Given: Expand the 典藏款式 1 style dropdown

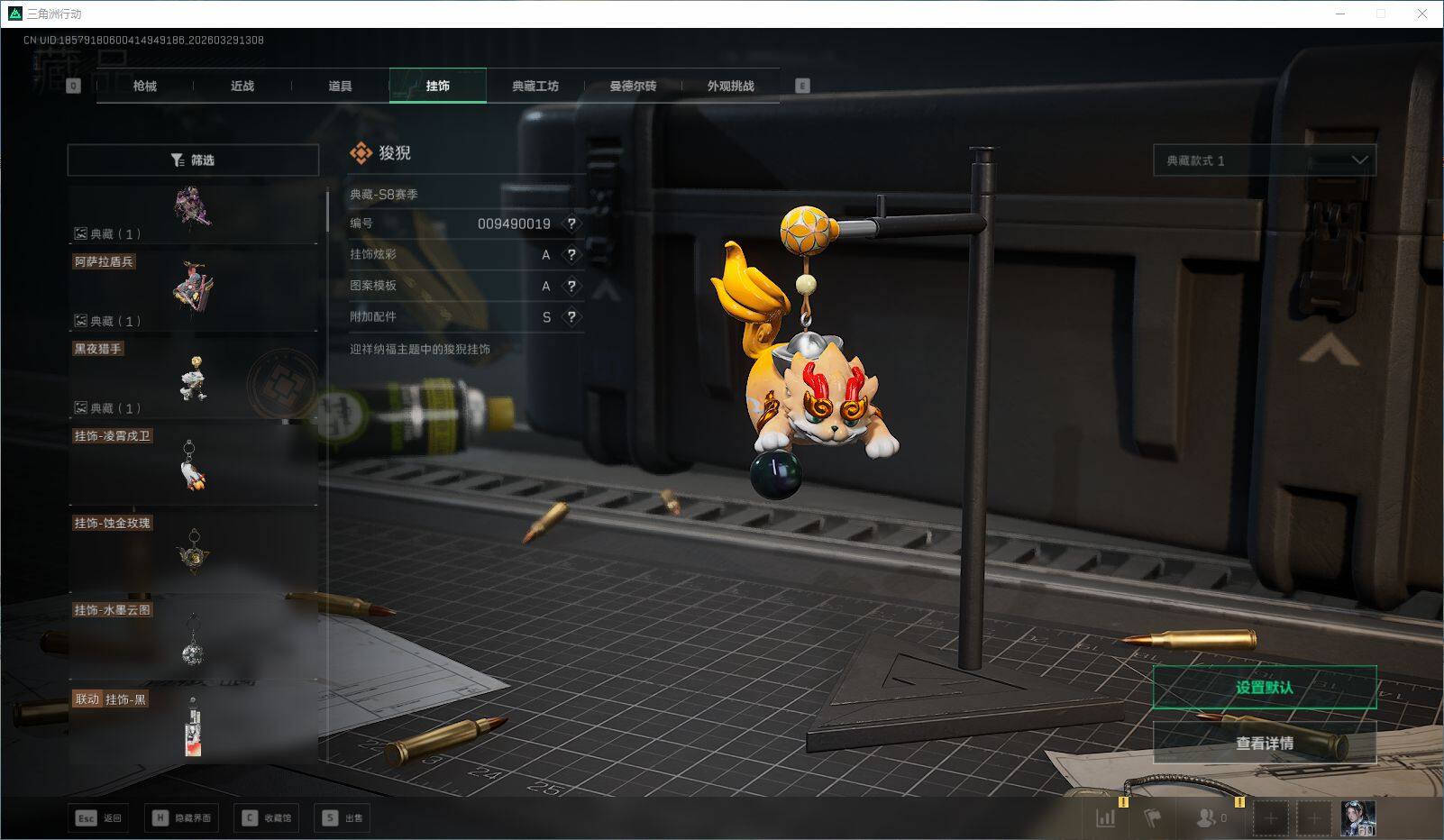Looking at the screenshot, I should (x=1265, y=160).
